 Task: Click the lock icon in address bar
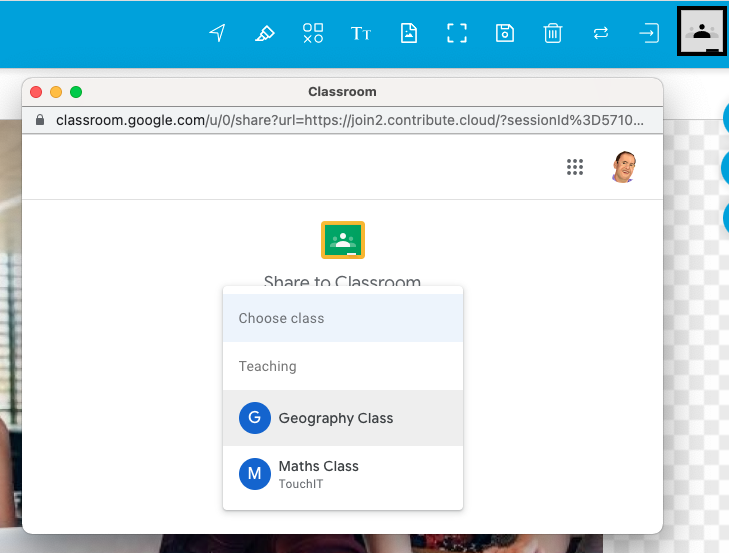pos(40,120)
